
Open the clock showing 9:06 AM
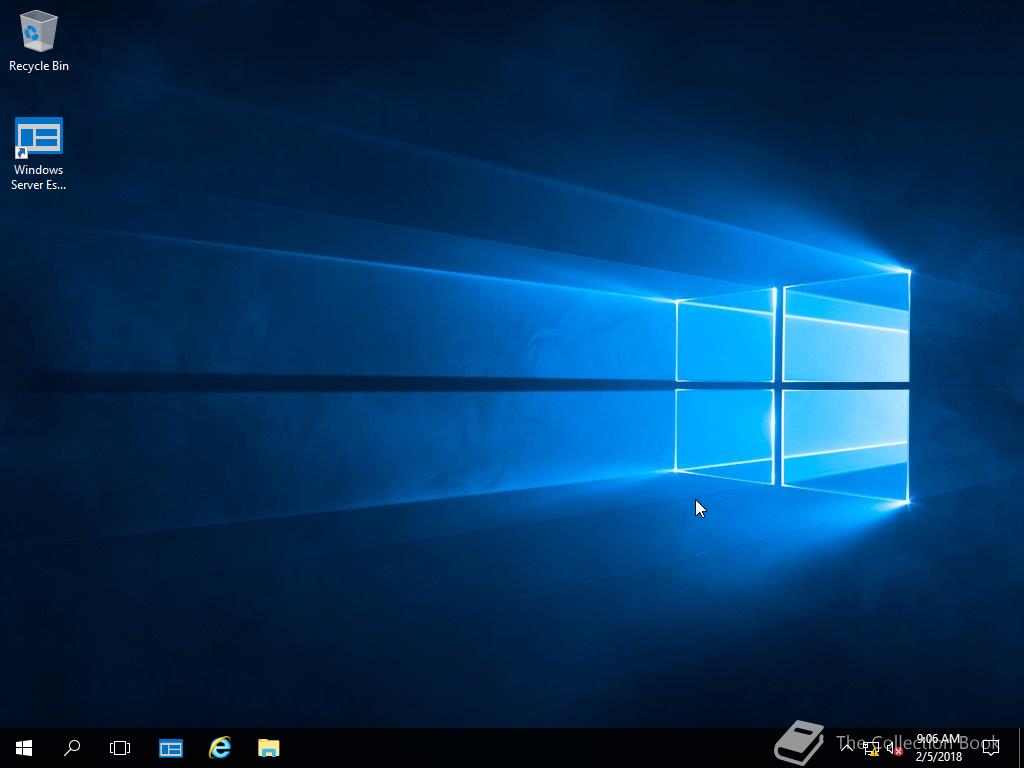[939, 748]
